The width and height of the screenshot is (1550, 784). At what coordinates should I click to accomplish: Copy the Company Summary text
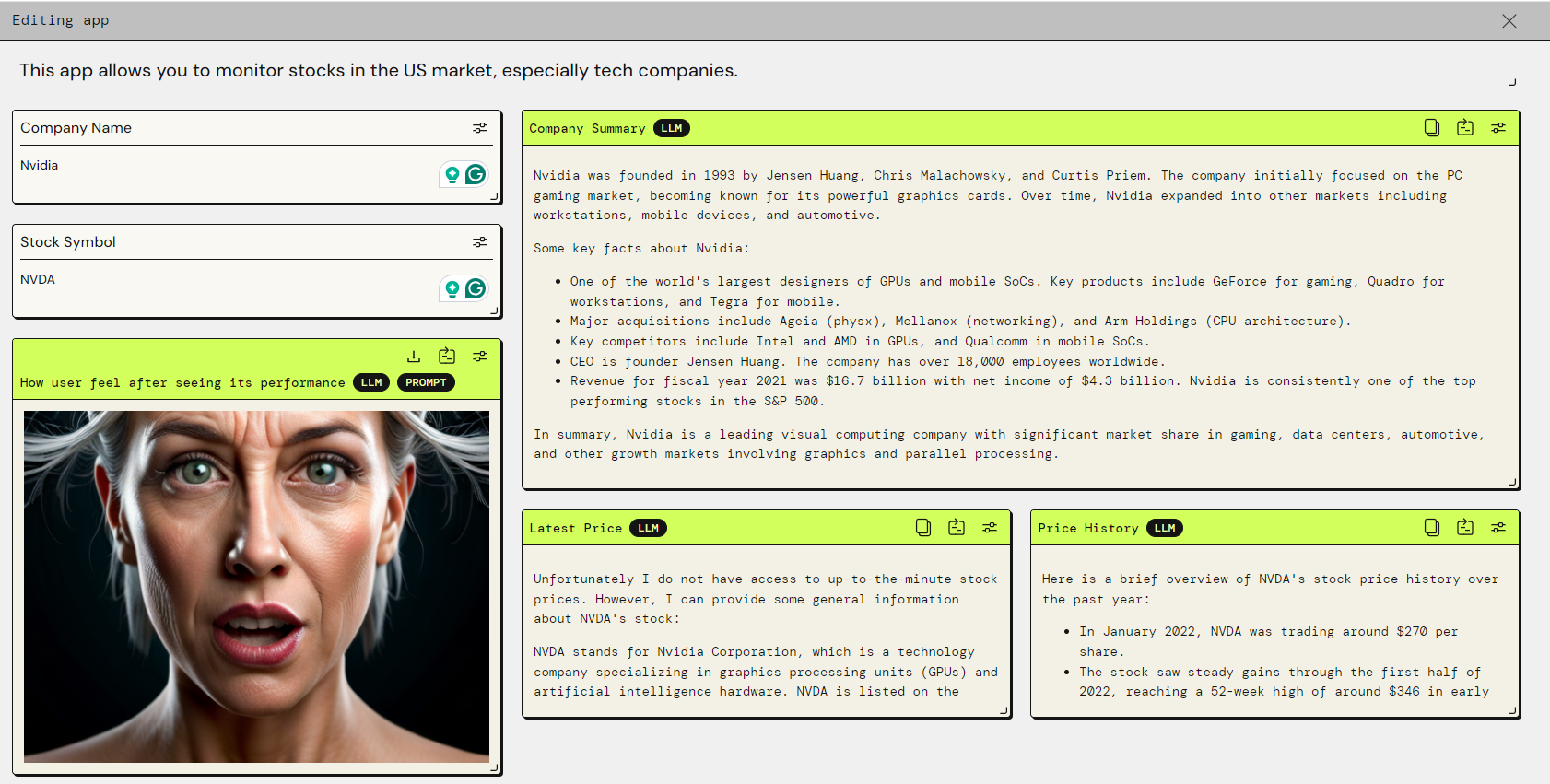tap(1432, 128)
